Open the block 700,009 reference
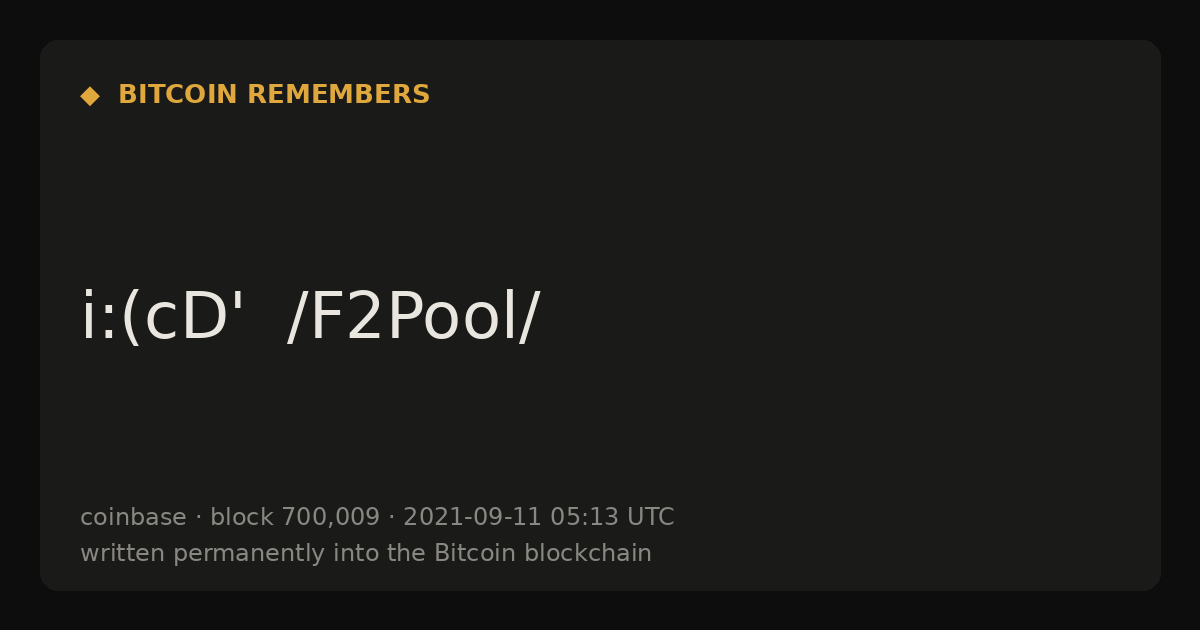Screen dimensions: 1200x630 (x=295, y=518)
